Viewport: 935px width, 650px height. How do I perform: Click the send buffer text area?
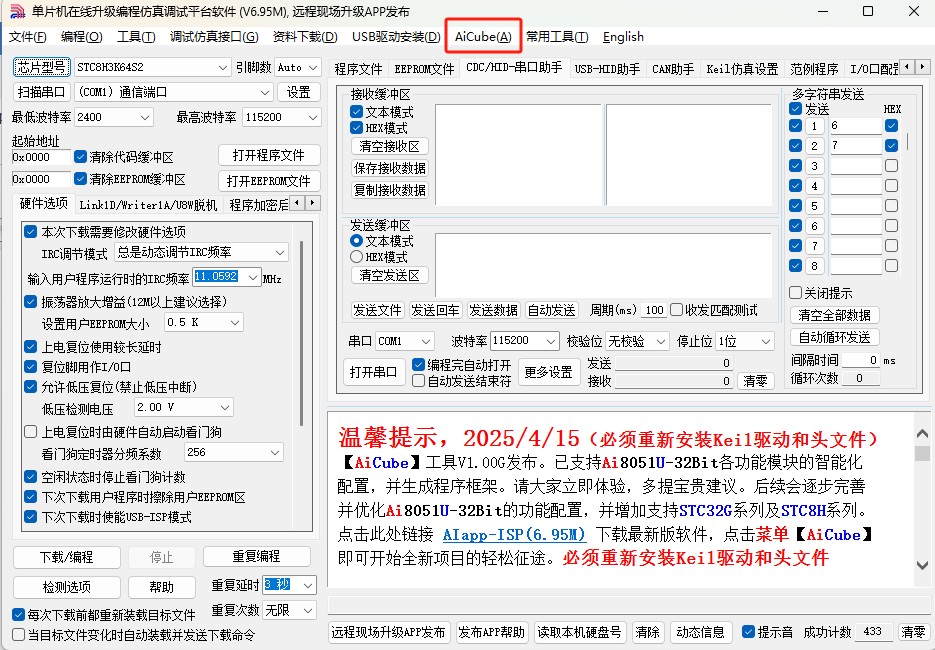[603, 264]
